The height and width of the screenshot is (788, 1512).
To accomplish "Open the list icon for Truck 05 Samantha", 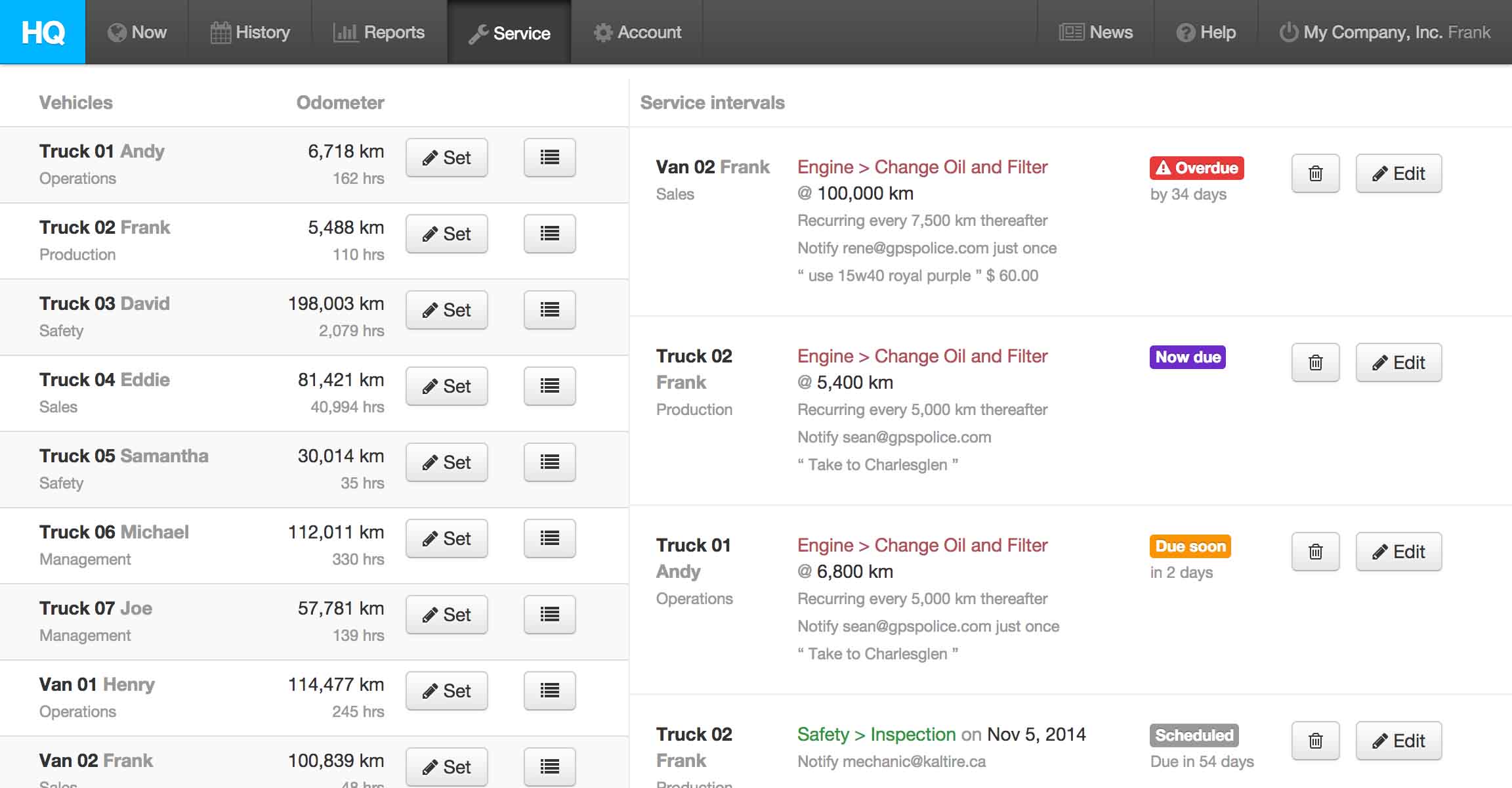I will point(549,462).
